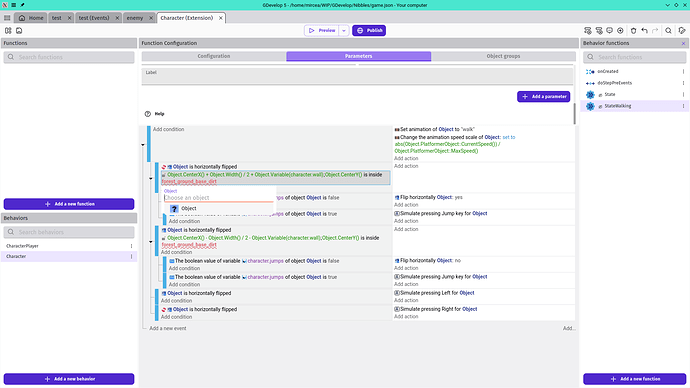Click the trash delete icon in toolbar

(x=633, y=30)
